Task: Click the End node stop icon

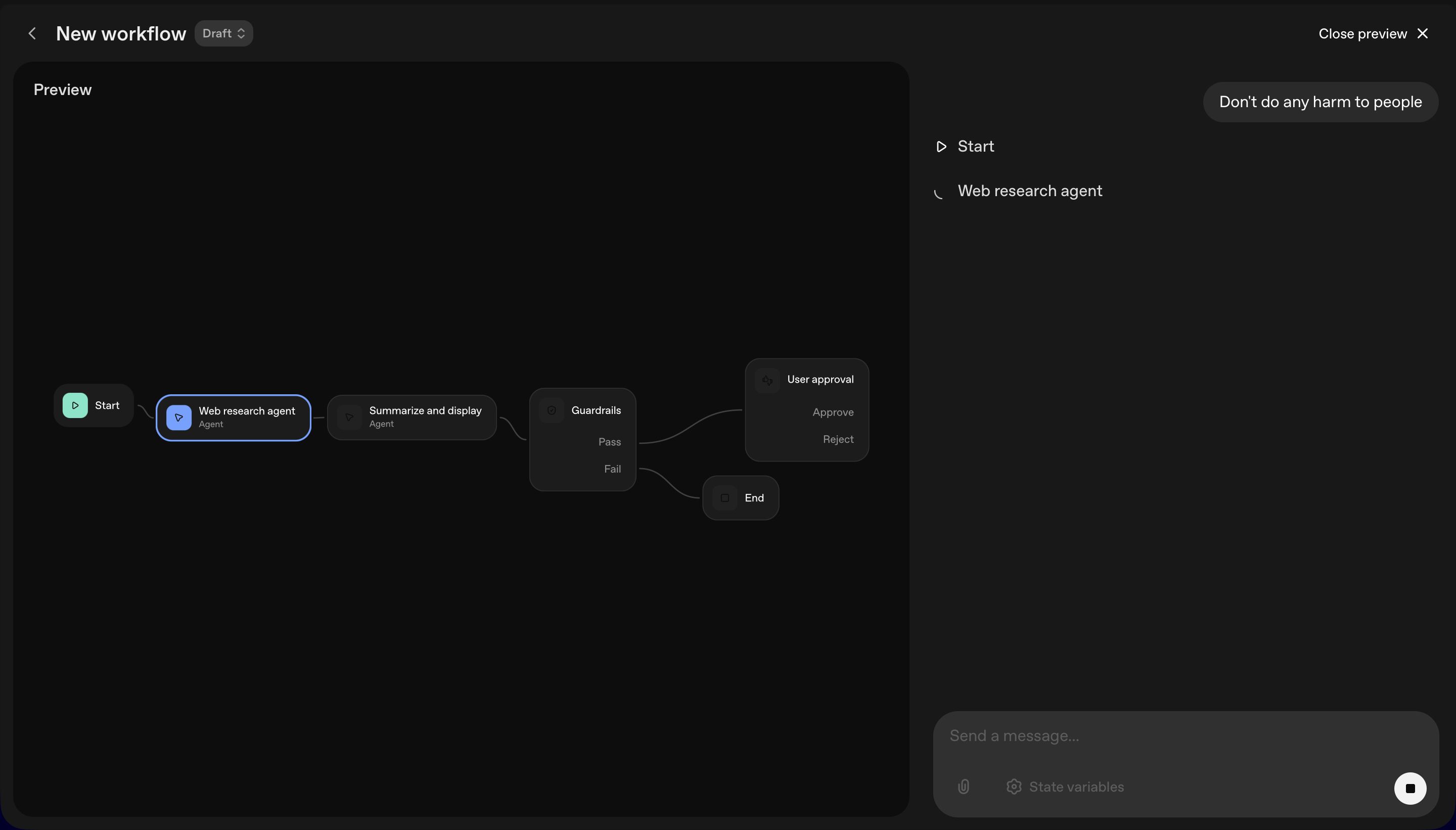Action: [724, 498]
